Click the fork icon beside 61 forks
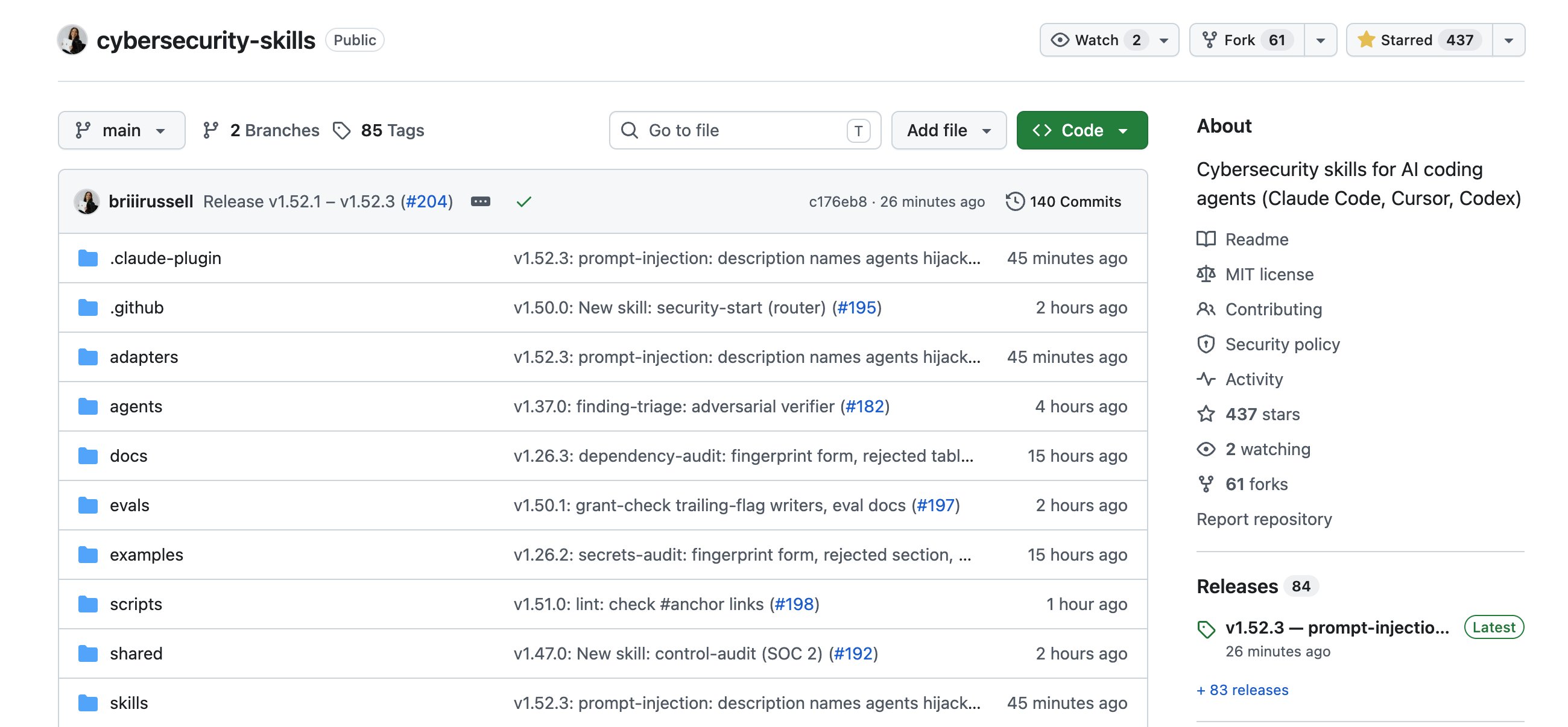 click(1206, 484)
